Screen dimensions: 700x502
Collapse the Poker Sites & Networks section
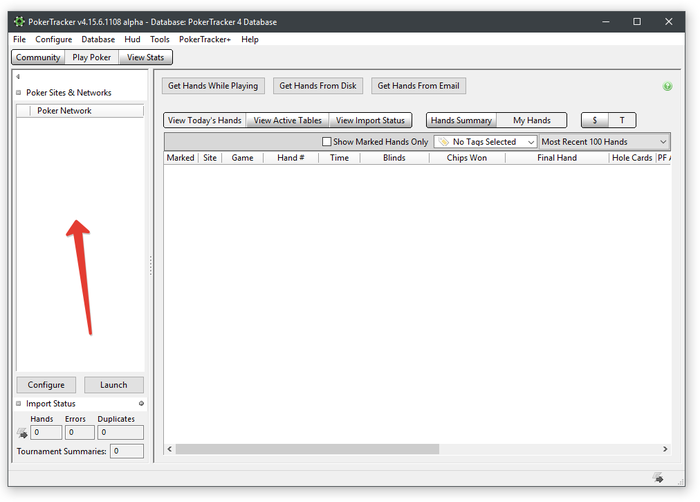pos(19,92)
